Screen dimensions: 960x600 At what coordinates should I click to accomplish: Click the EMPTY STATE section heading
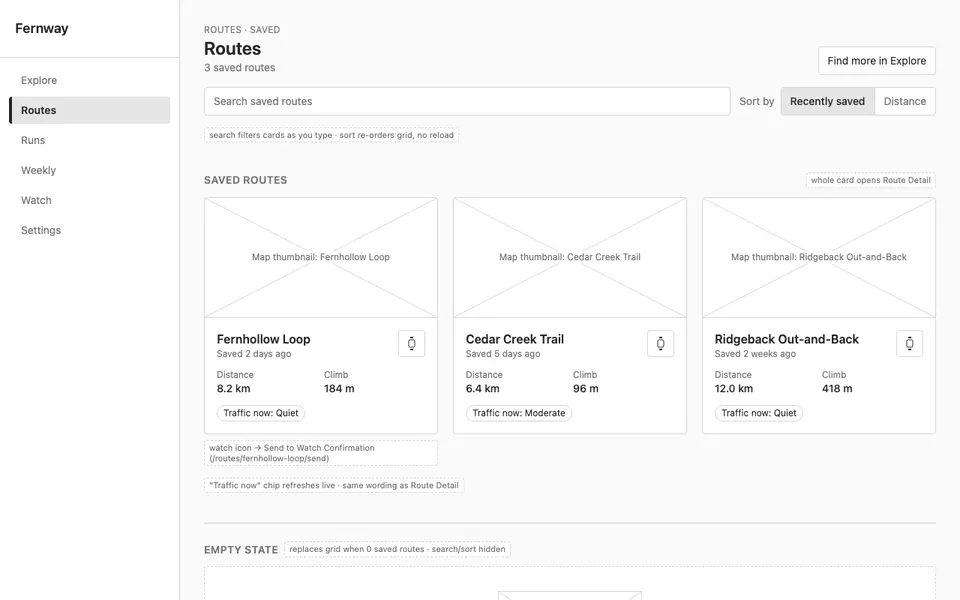[241, 550]
